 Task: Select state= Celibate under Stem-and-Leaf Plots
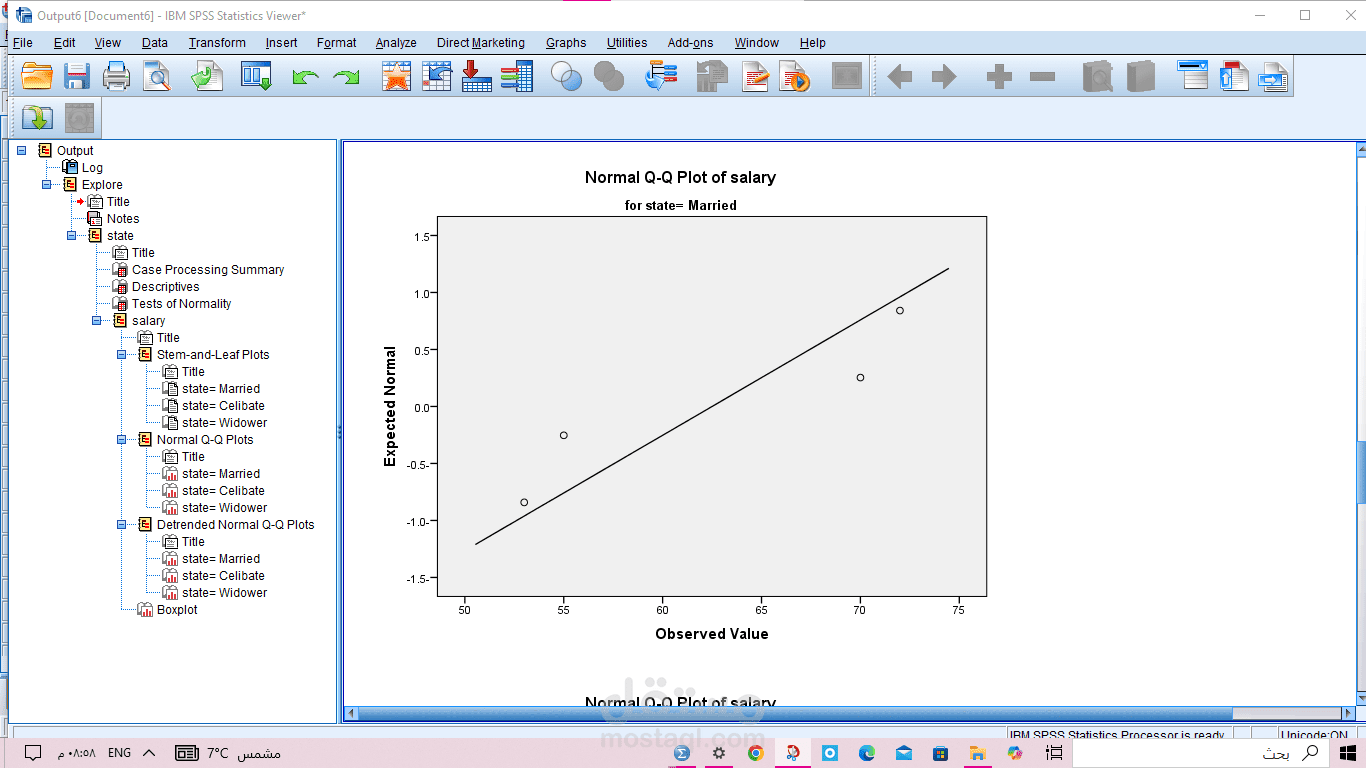(223, 405)
